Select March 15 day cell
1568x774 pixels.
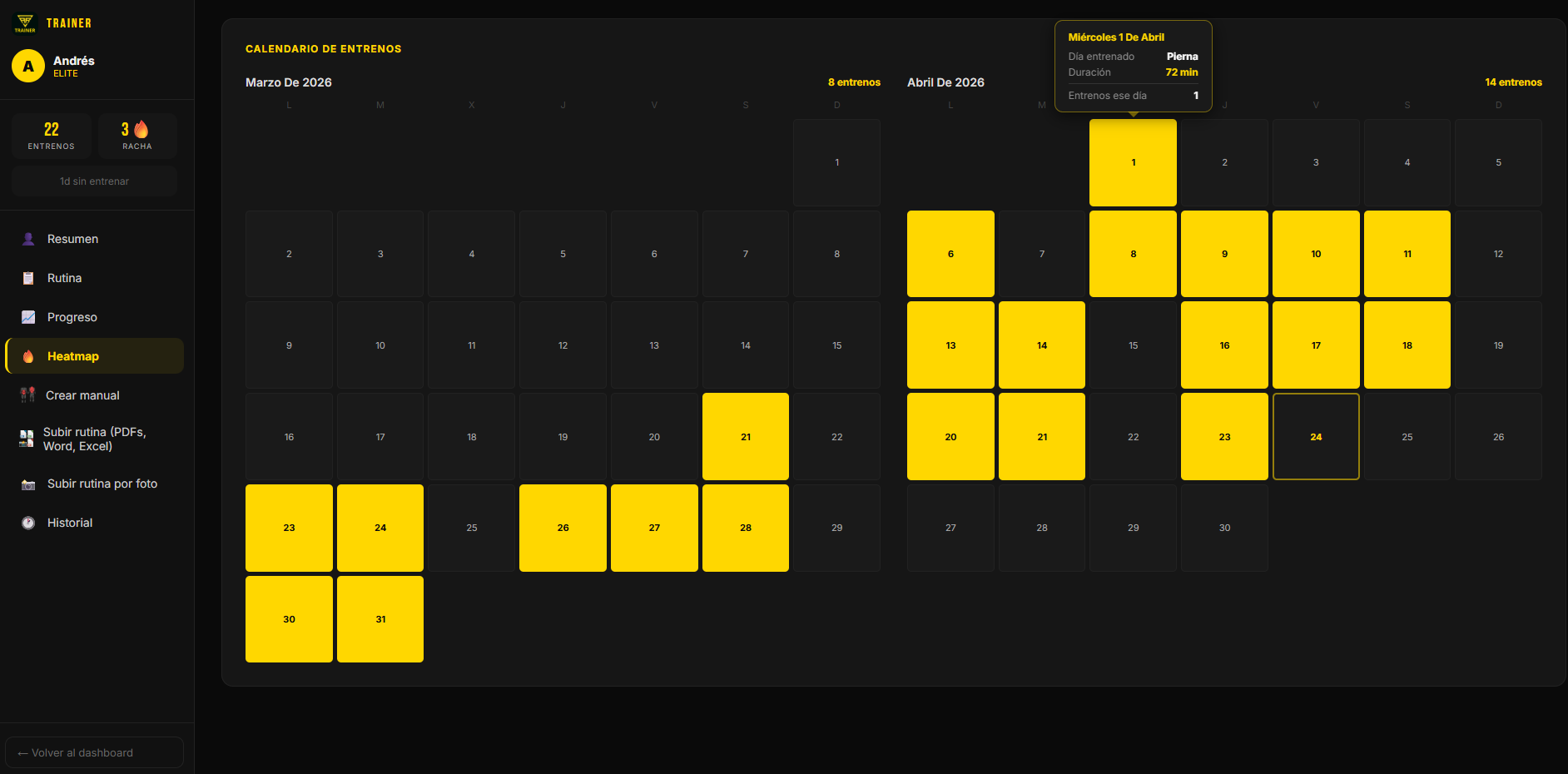[837, 345]
